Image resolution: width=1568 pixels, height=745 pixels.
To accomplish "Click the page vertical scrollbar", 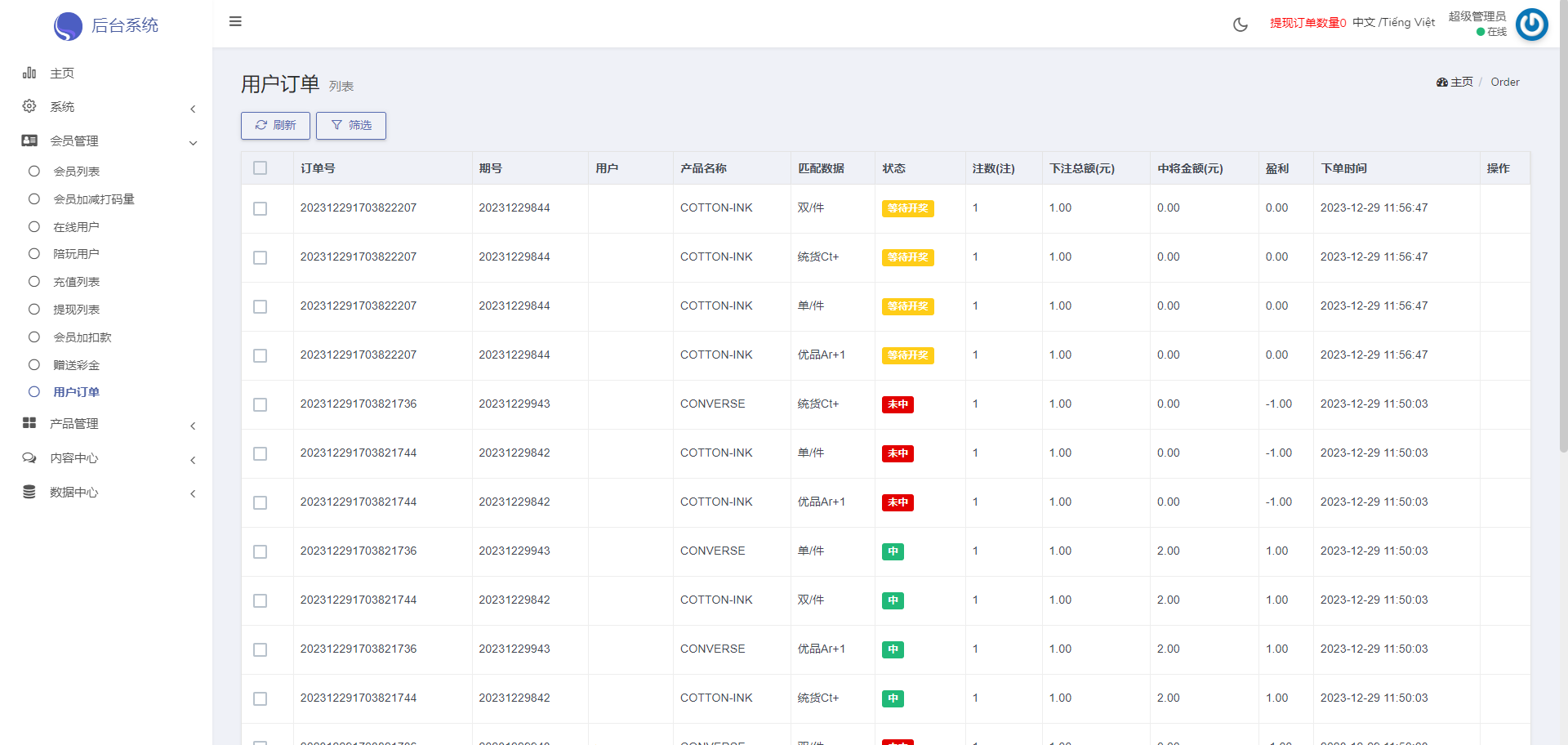I will pos(1563,245).
